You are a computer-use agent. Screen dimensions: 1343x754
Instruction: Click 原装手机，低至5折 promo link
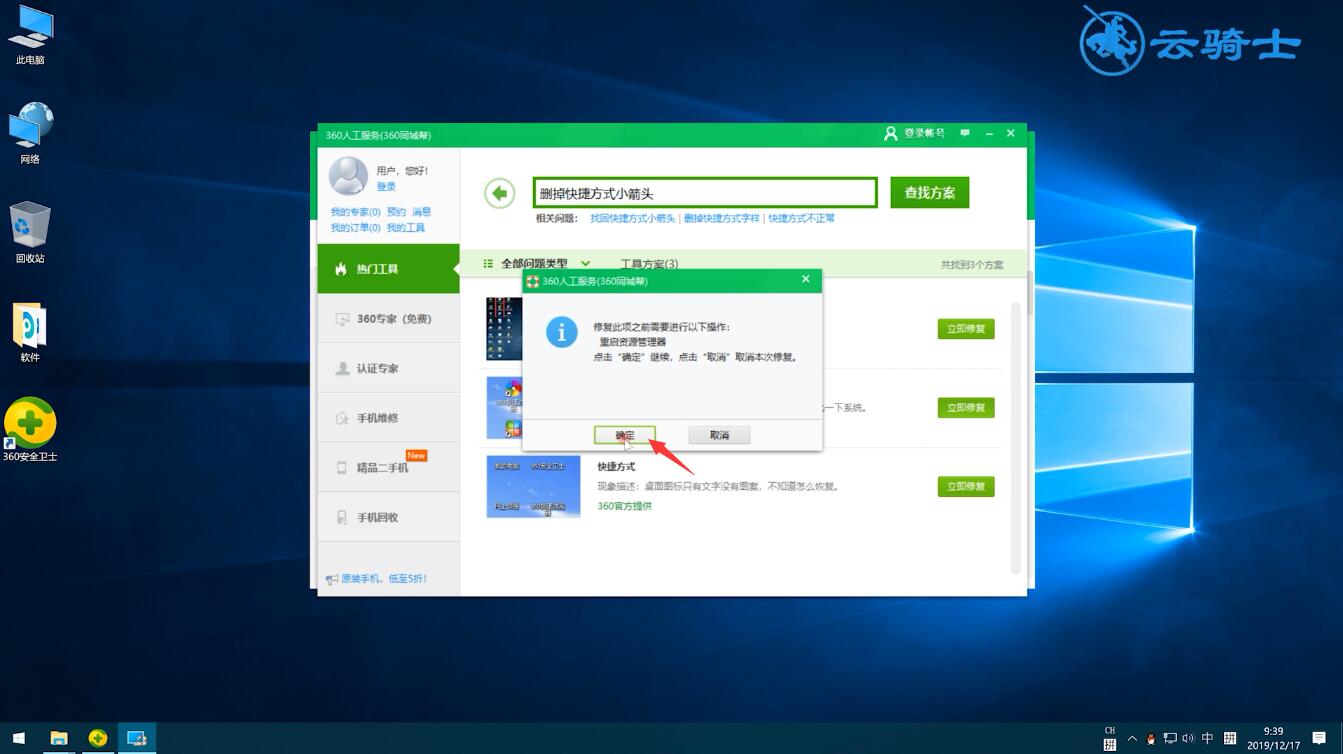(384, 579)
